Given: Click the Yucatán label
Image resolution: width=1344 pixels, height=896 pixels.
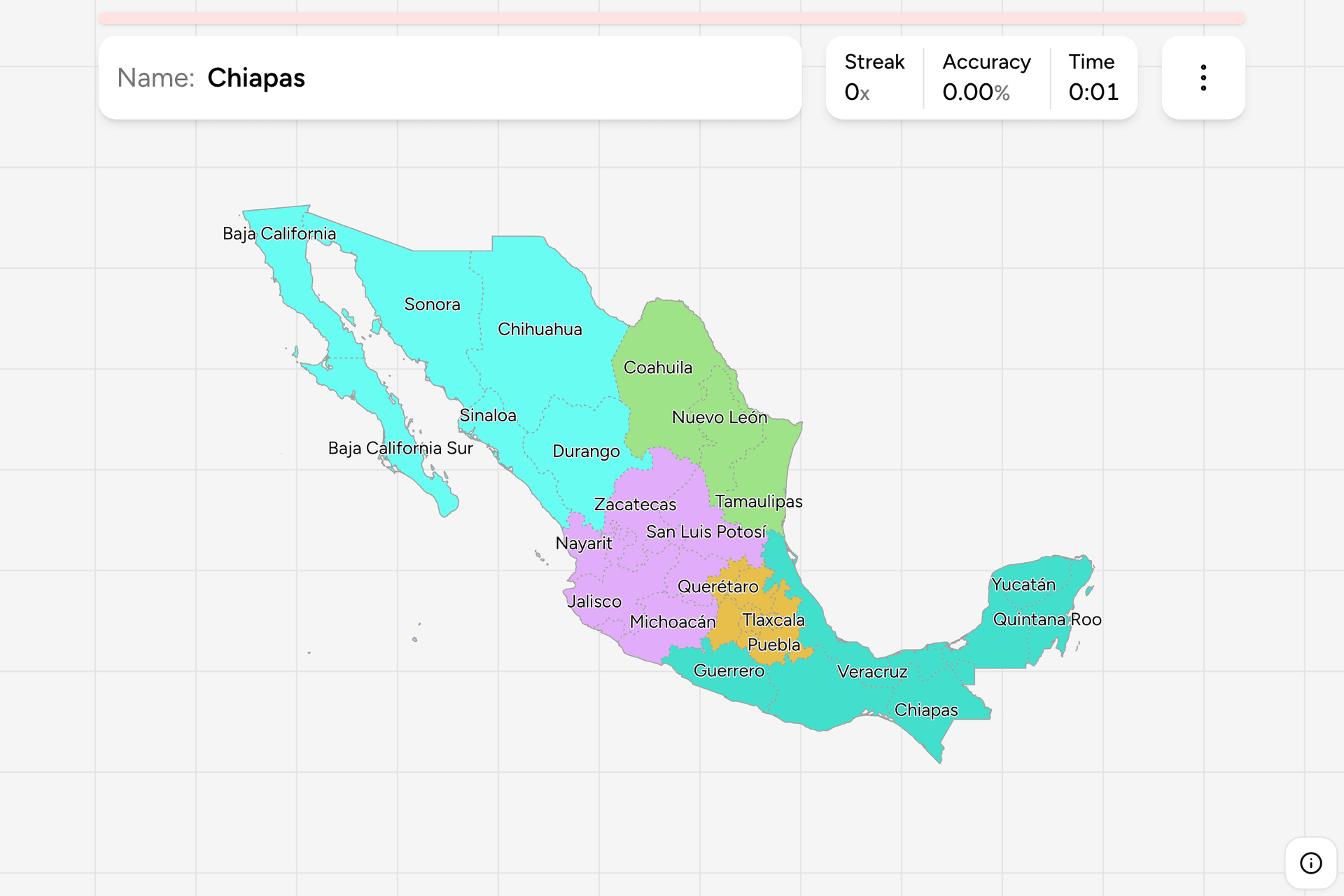Looking at the screenshot, I should pos(1023,584).
